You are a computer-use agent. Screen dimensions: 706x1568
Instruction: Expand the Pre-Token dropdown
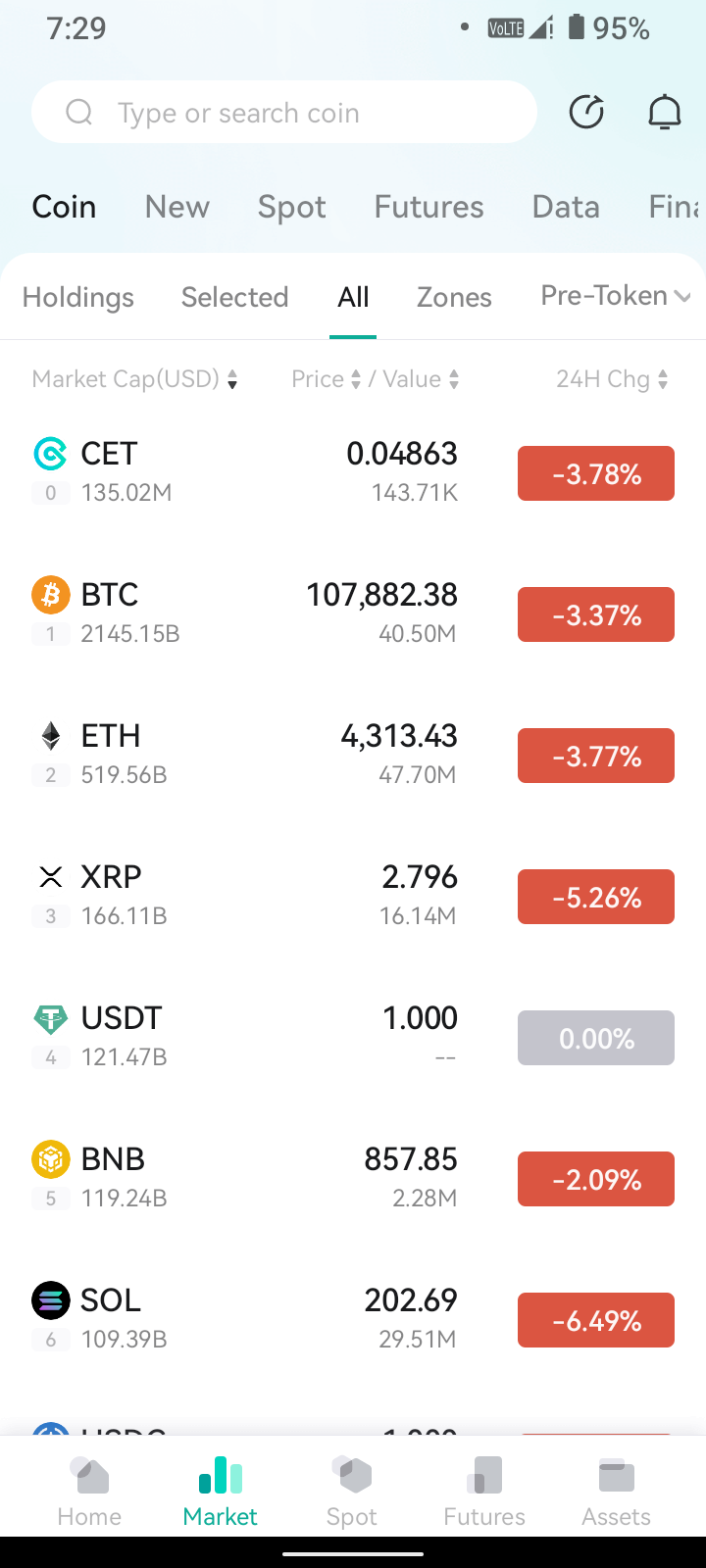(x=616, y=295)
